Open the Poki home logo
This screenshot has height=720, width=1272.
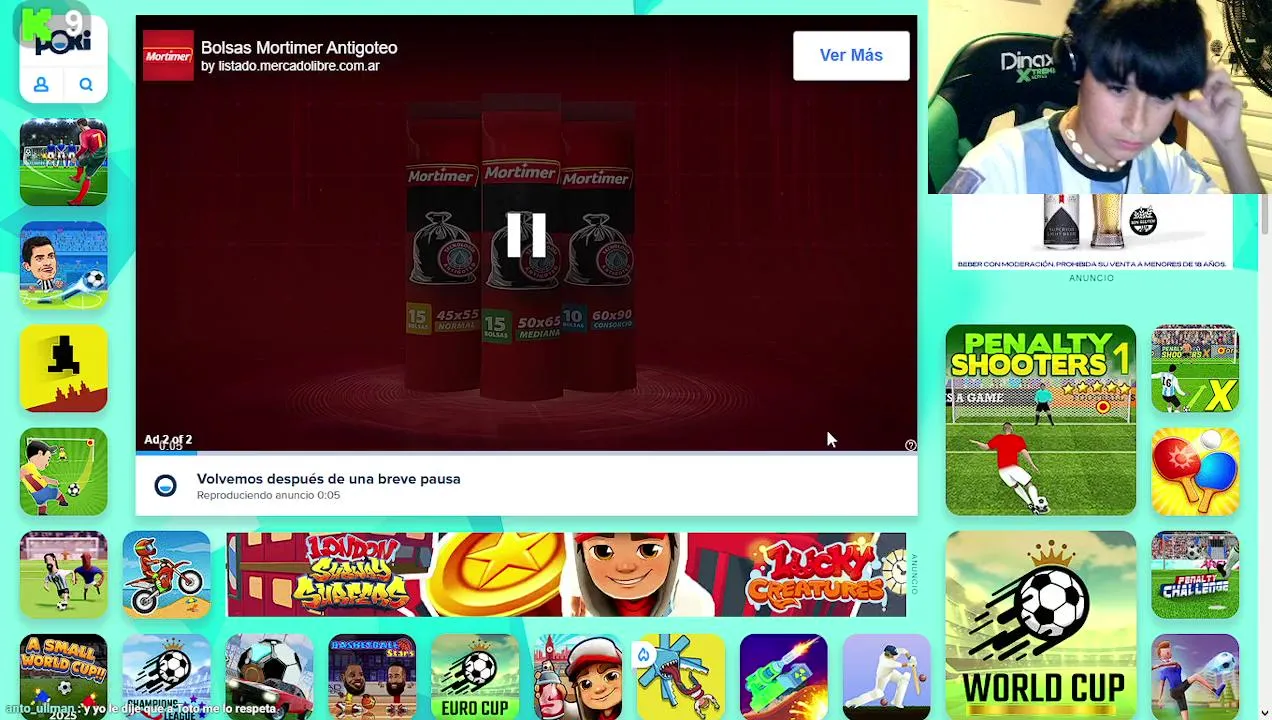point(63,40)
